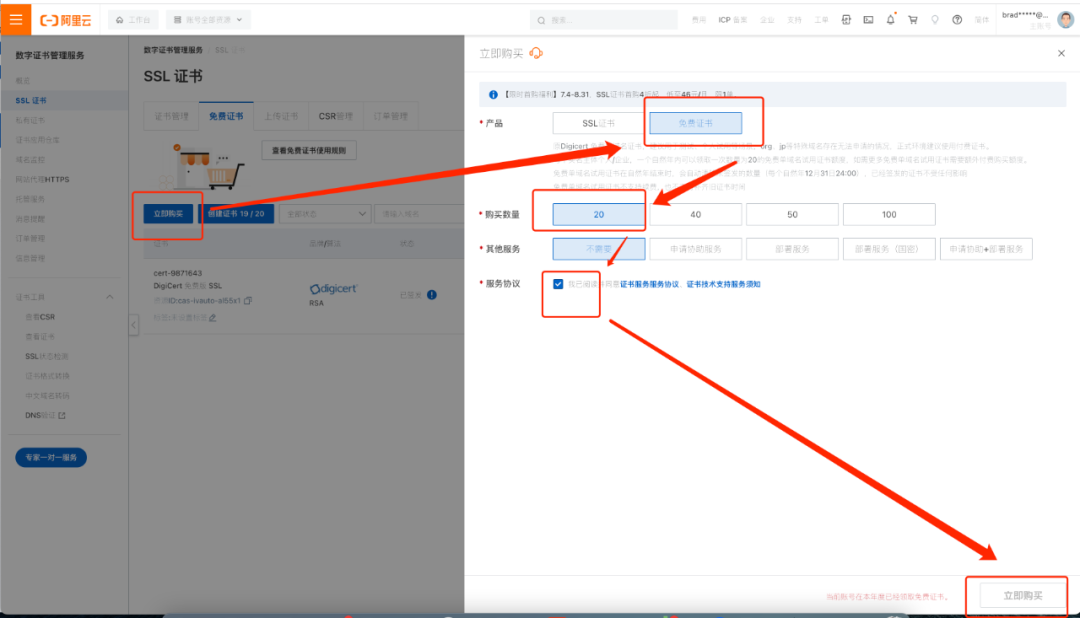Click 数字证书管理服务 breadcrumb
The image size is (1080, 618).
point(173,50)
